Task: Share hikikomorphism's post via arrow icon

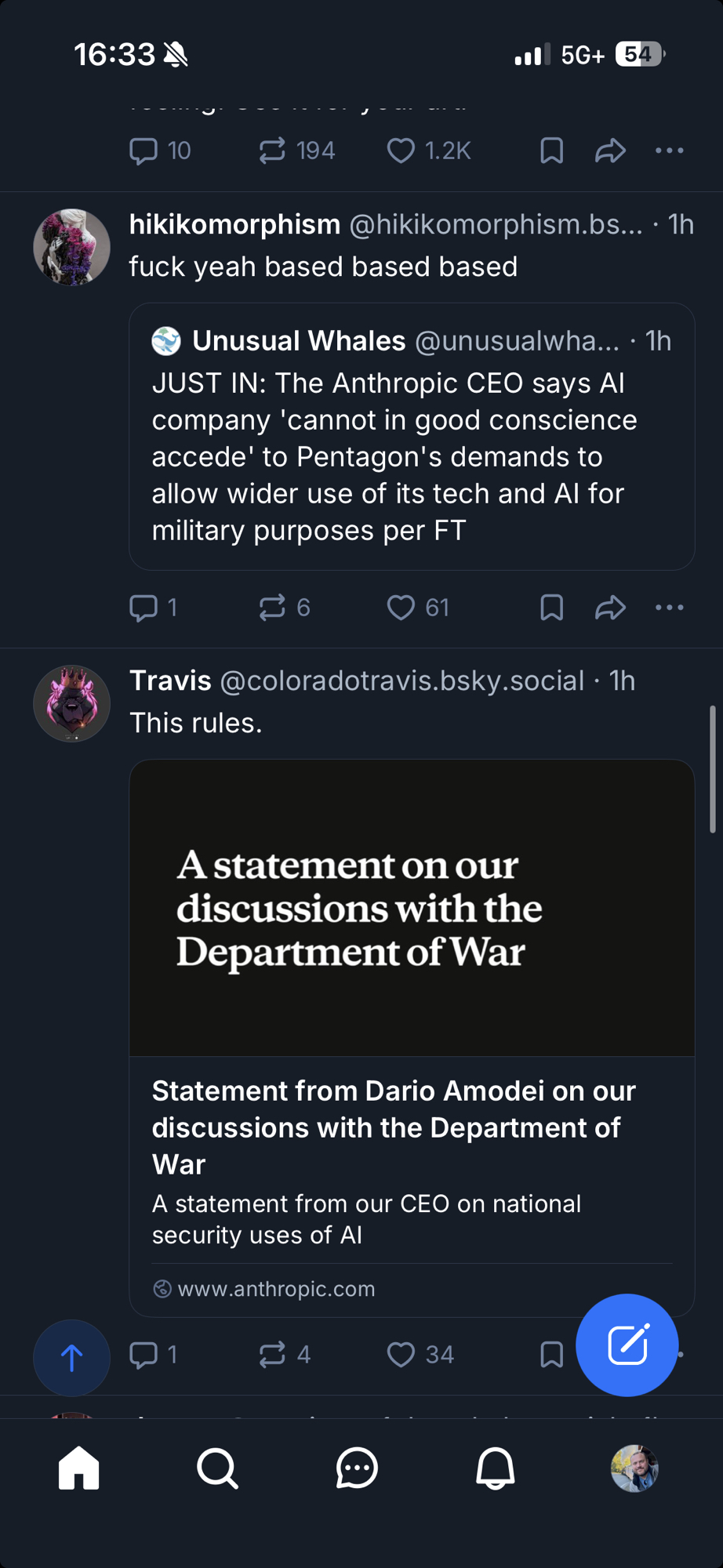Action: click(x=610, y=608)
